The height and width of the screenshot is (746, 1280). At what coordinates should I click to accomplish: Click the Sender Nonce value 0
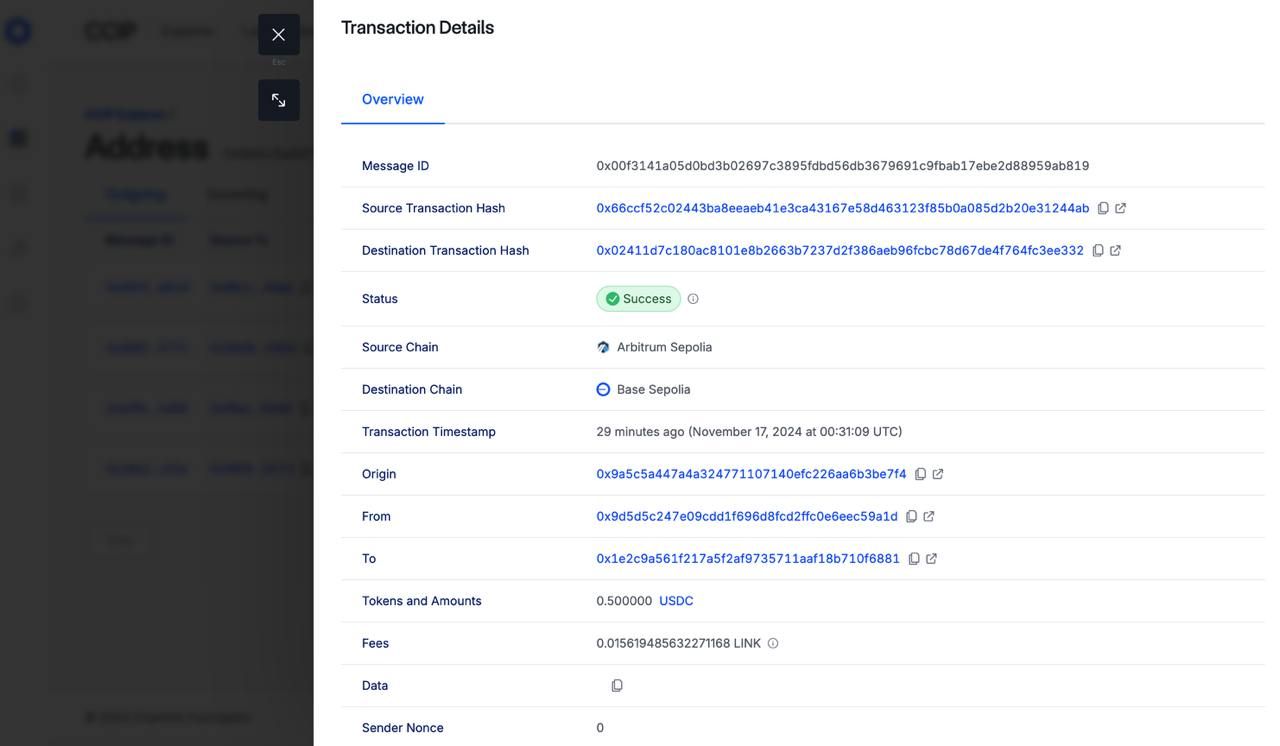coord(600,728)
